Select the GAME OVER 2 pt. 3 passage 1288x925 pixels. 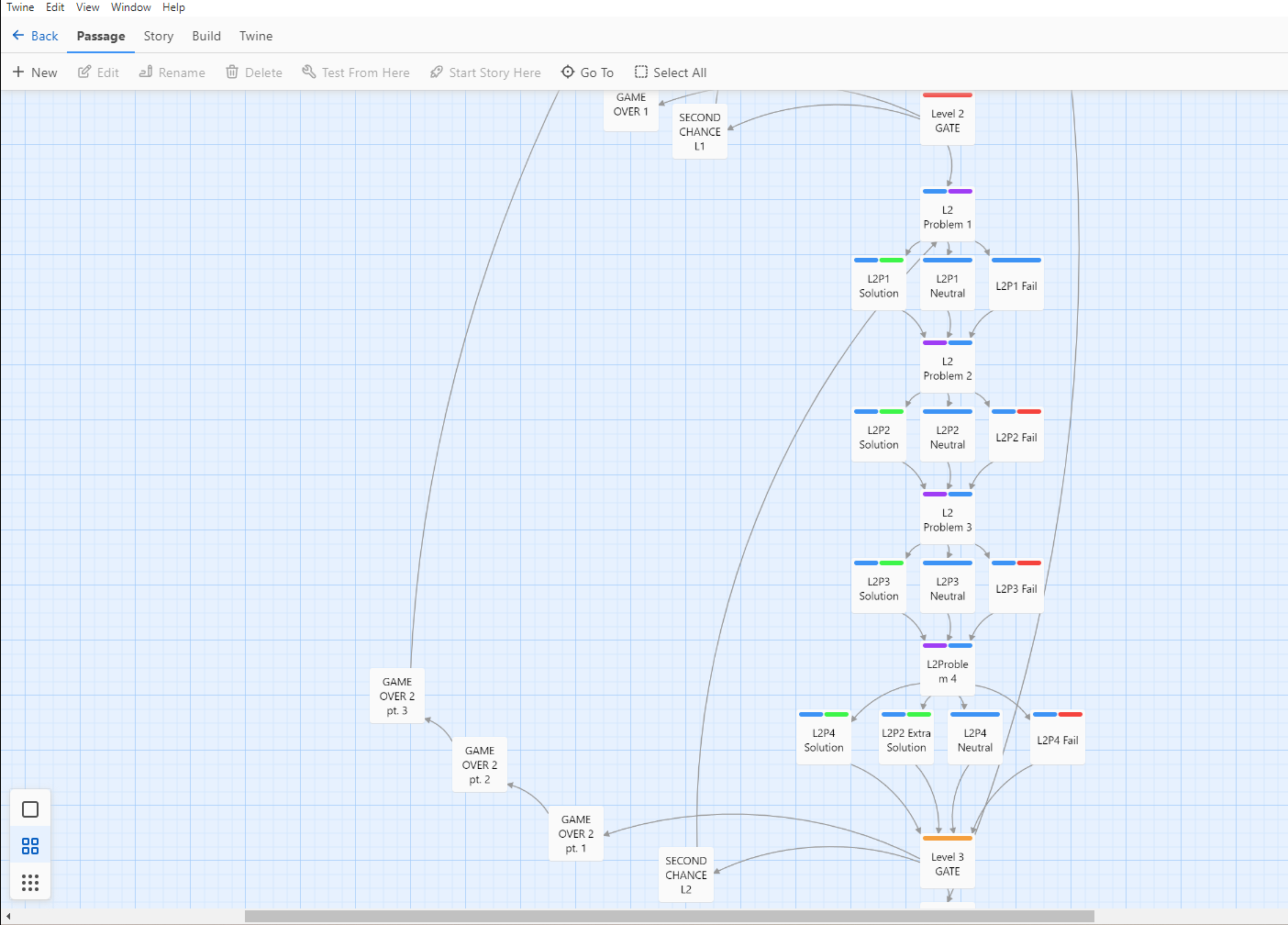click(397, 696)
